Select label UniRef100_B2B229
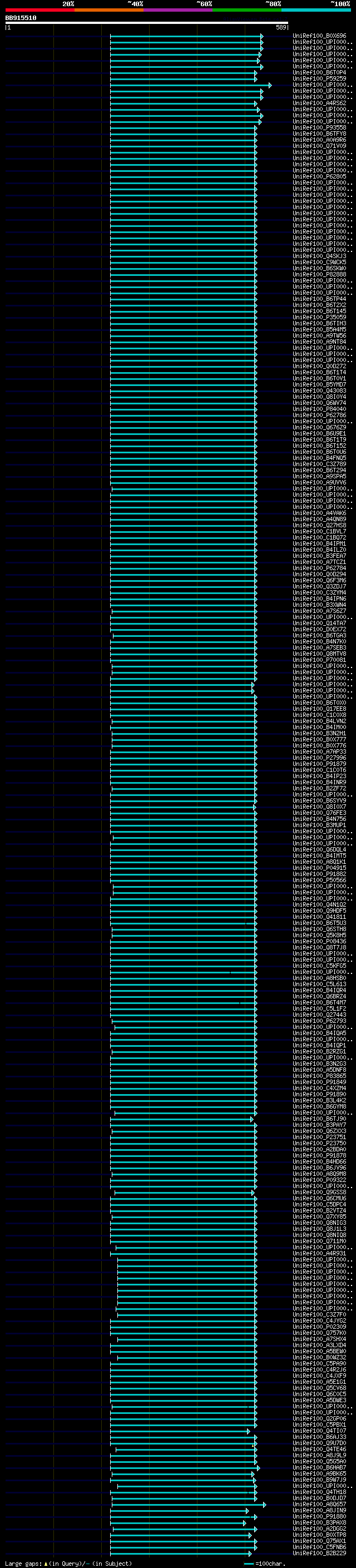 click(319, 1553)
